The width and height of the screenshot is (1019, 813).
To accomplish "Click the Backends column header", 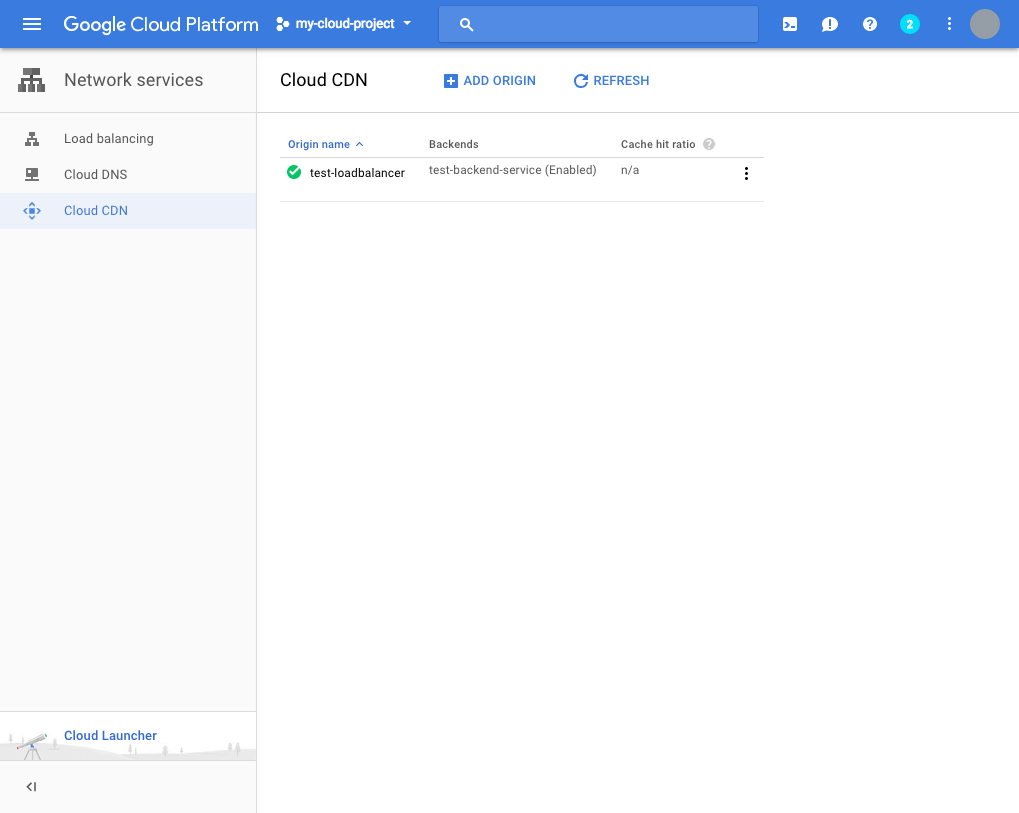I will 454,144.
